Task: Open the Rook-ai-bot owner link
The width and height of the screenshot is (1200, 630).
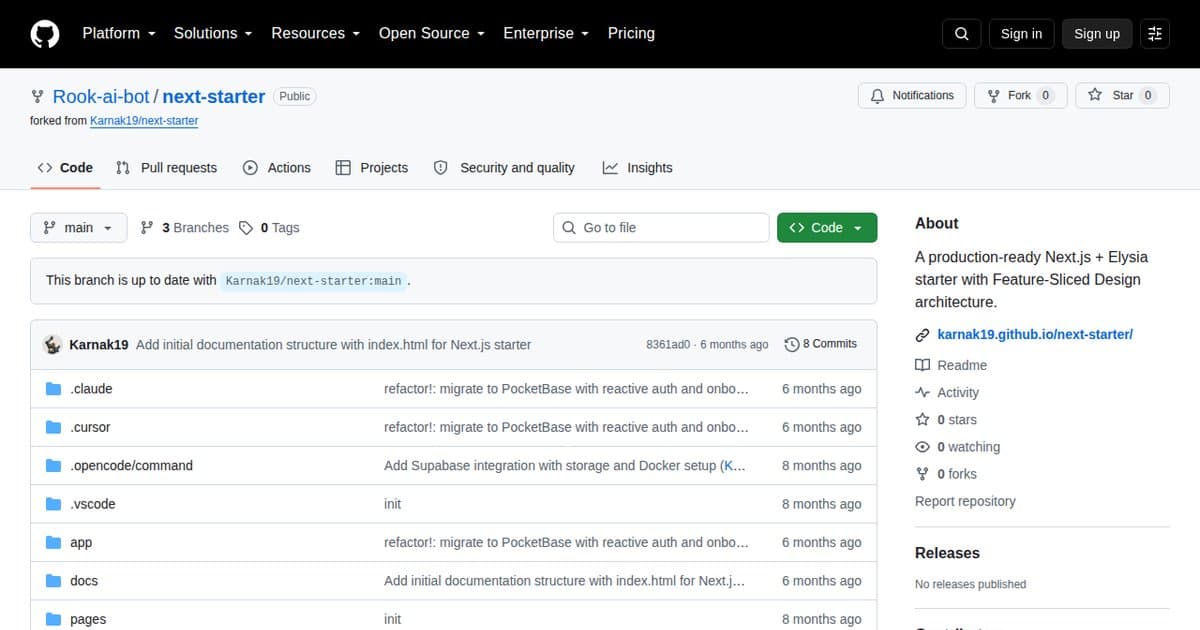Action: [x=101, y=97]
